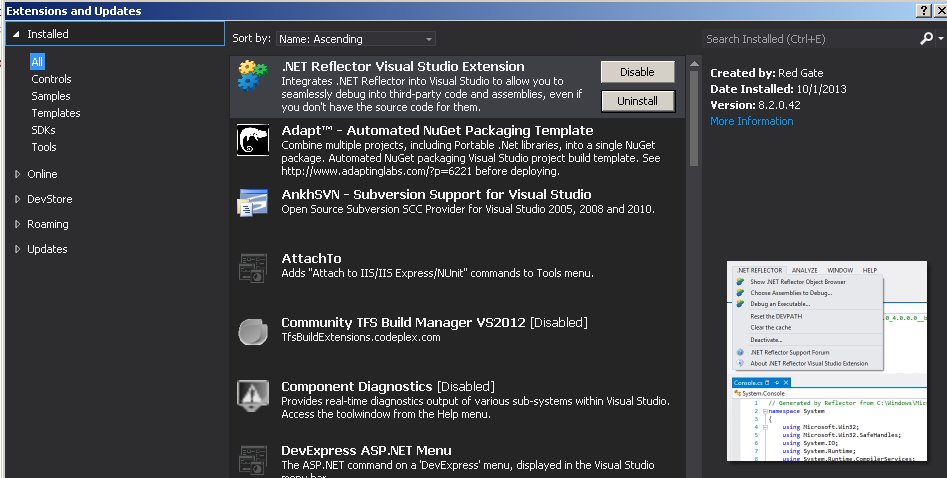Click the Roaming category label
Image resolution: width=947 pixels, height=478 pixels.
(x=48, y=224)
